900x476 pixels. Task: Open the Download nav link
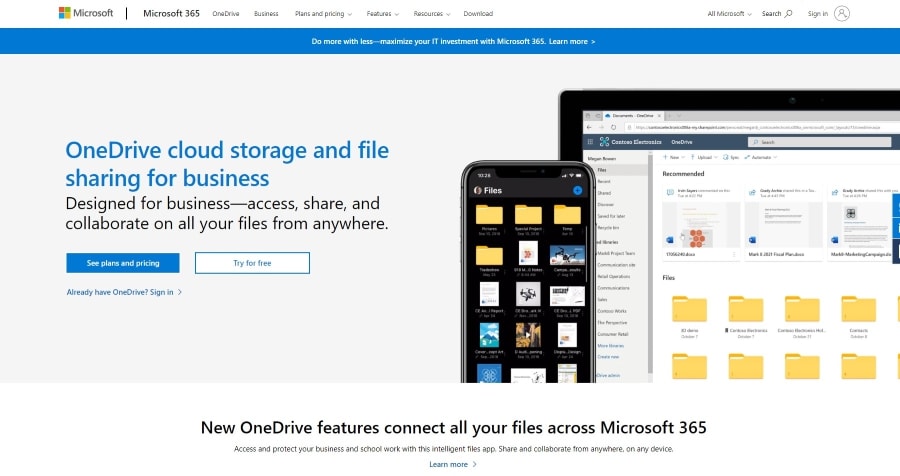pos(478,13)
